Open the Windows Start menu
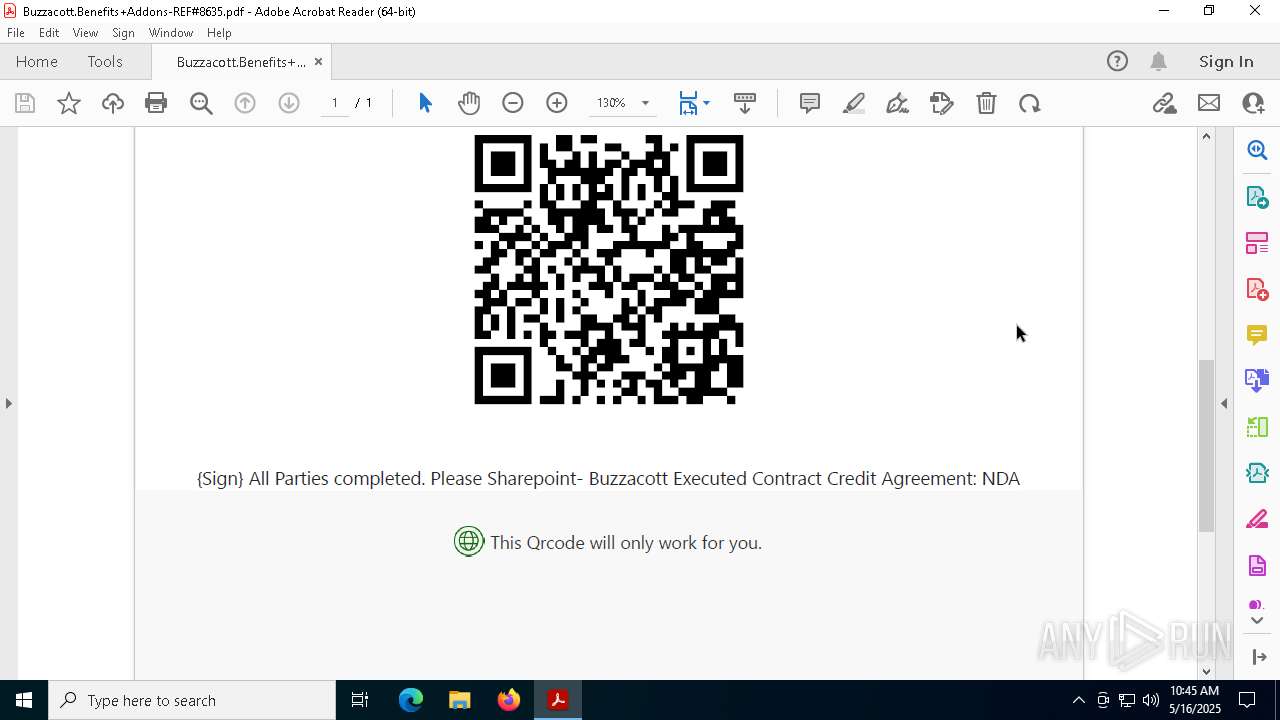Viewport: 1280px width, 720px height. (x=24, y=700)
